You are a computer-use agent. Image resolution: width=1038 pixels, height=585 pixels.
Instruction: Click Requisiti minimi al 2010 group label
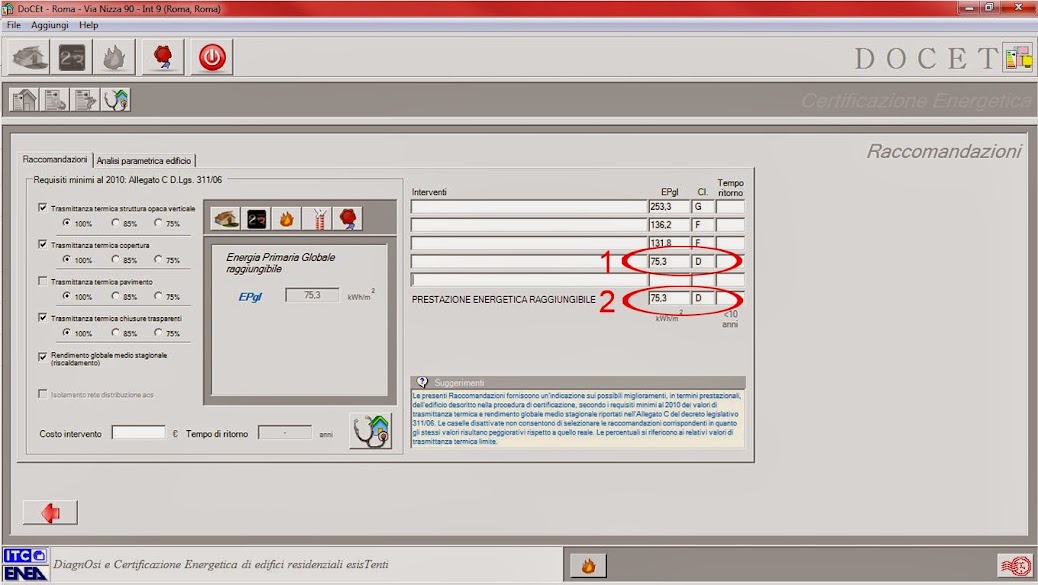pyautogui.click(x=128, y=180)
